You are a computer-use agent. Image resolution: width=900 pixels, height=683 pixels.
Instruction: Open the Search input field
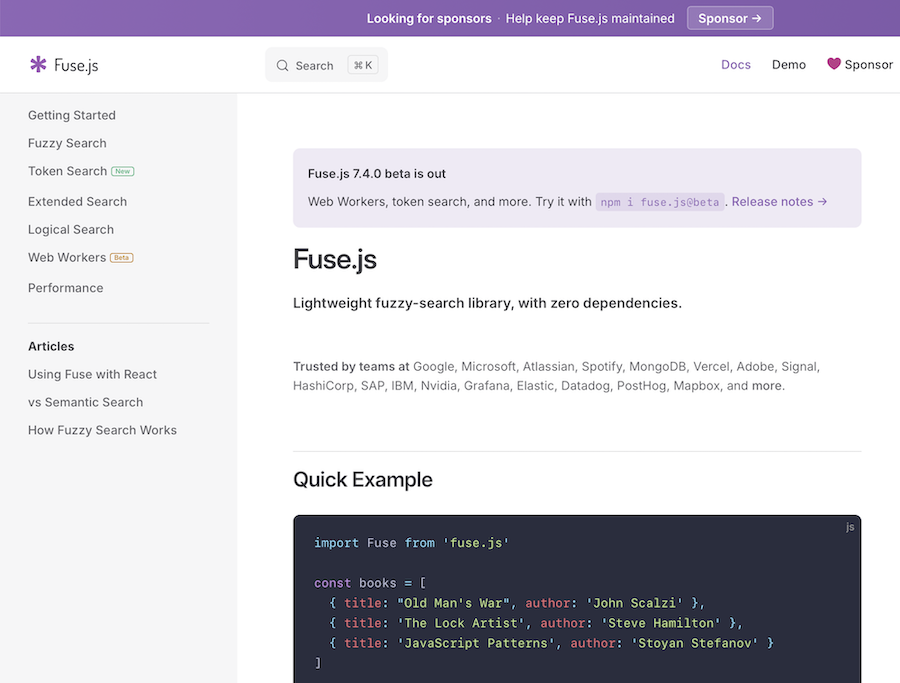tap(326, 65)
